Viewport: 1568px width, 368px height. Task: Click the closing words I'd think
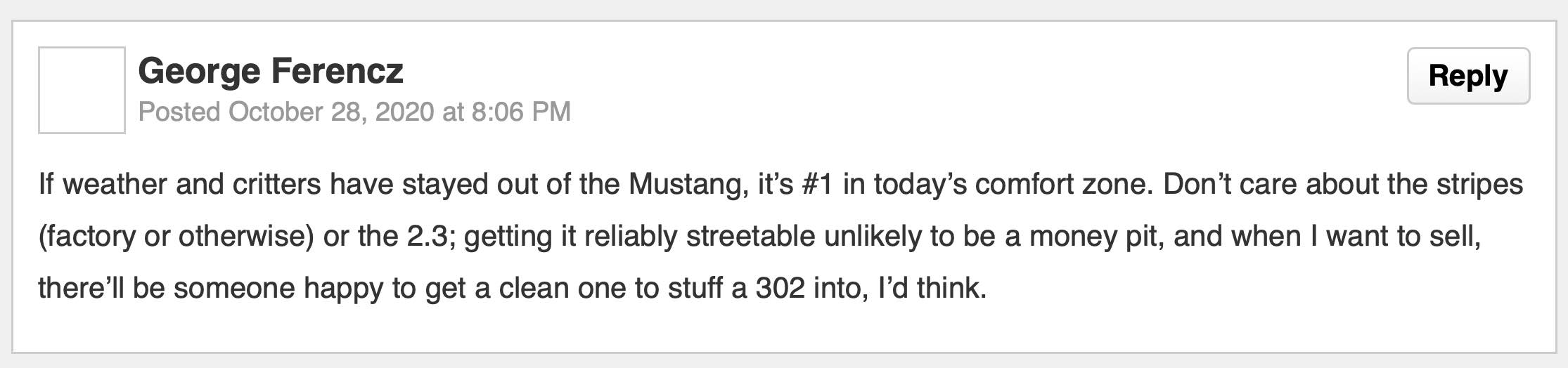tap(932, 289)
